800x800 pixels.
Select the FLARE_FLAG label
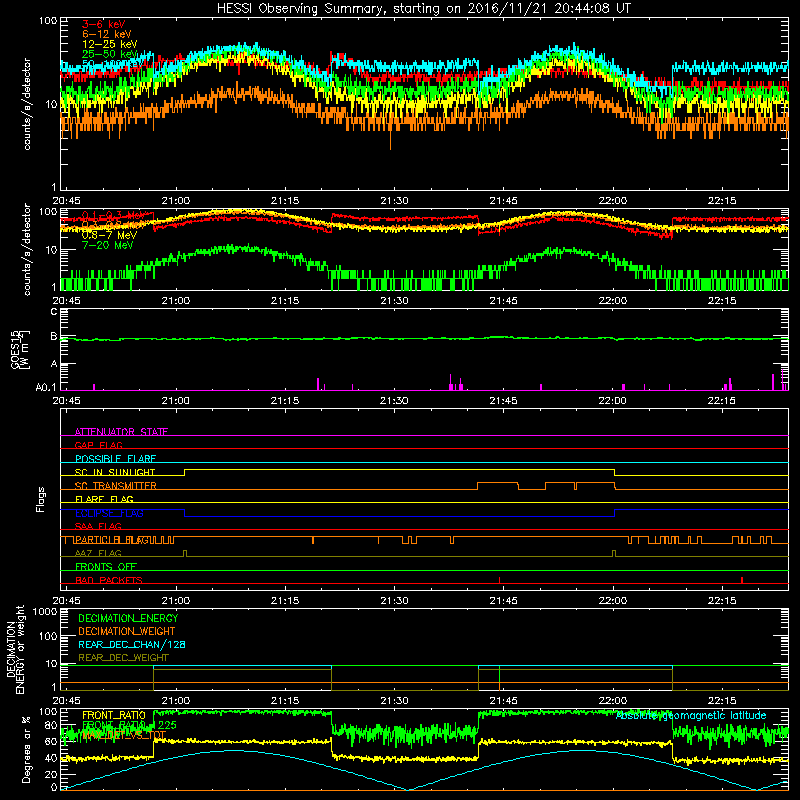point(104,499)
